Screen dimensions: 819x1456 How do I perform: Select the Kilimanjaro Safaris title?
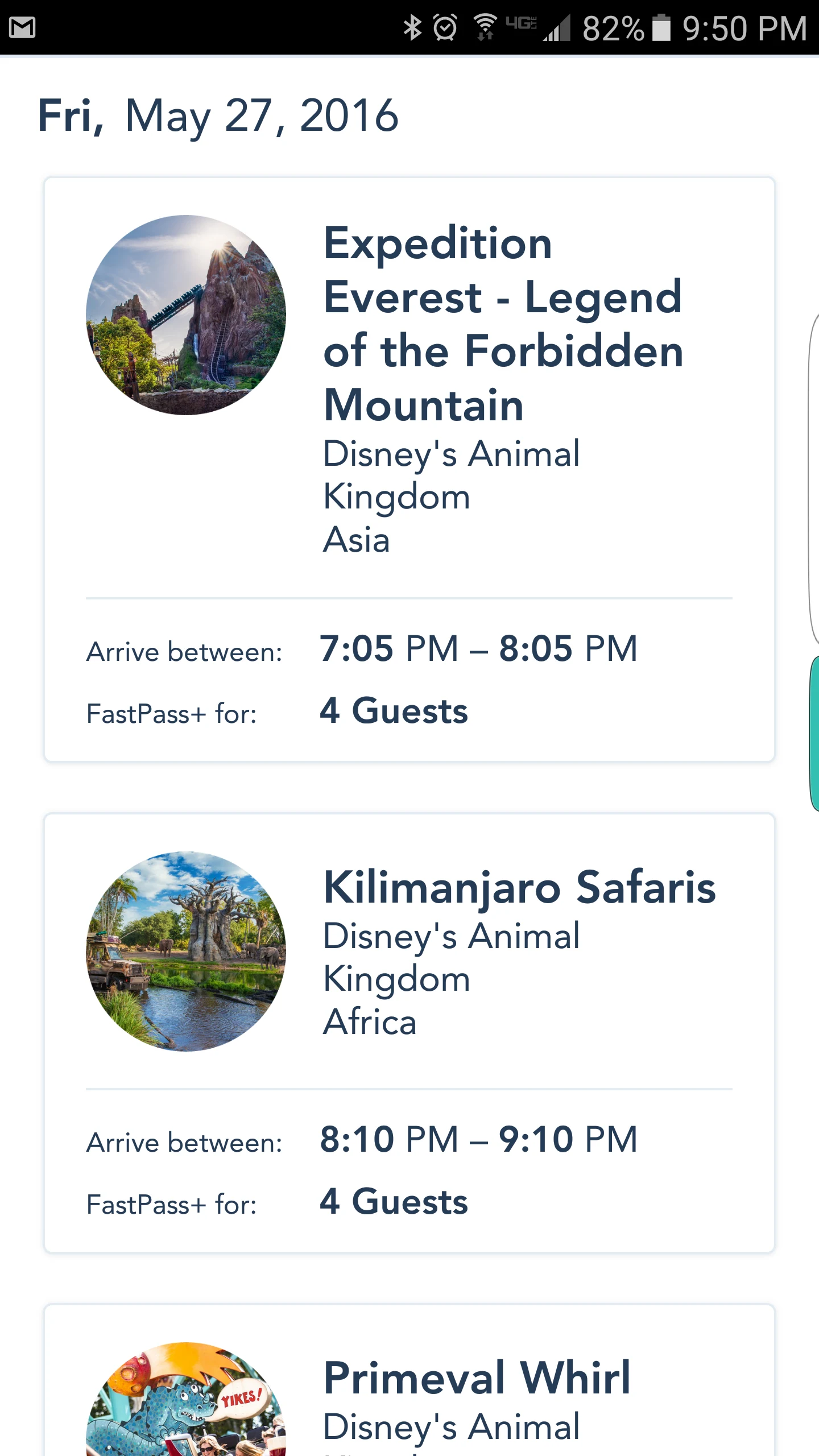coord(519,887)
